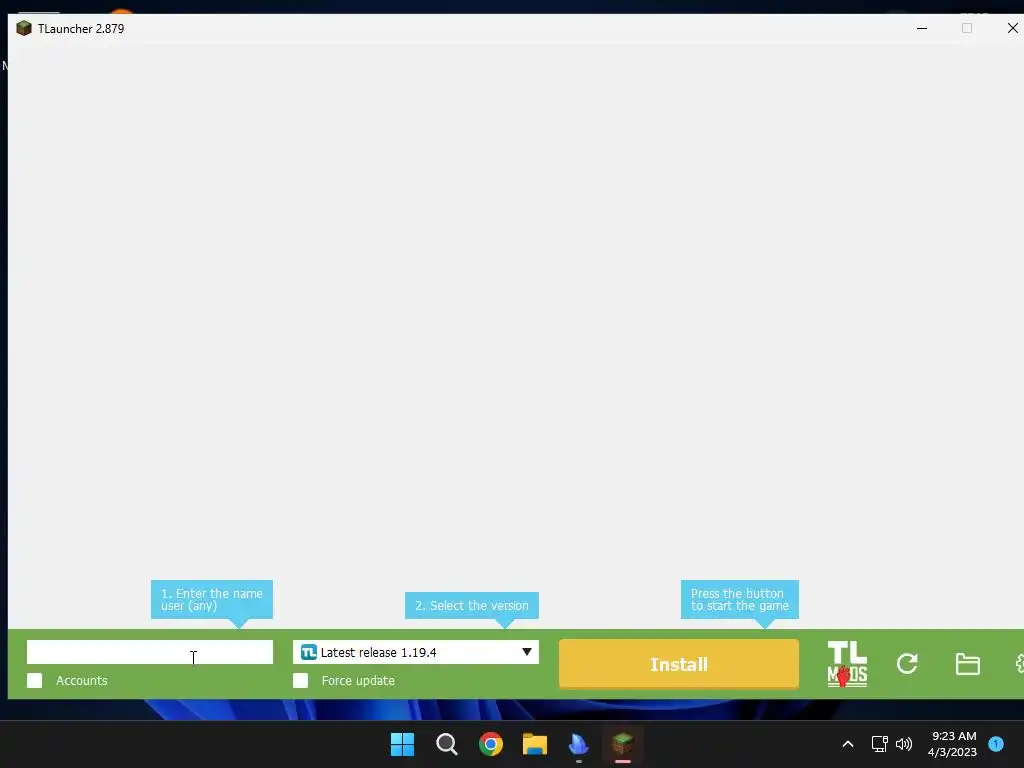Open File Explorer from taskbar
1024x768 pixels.
tap(535, 744)
